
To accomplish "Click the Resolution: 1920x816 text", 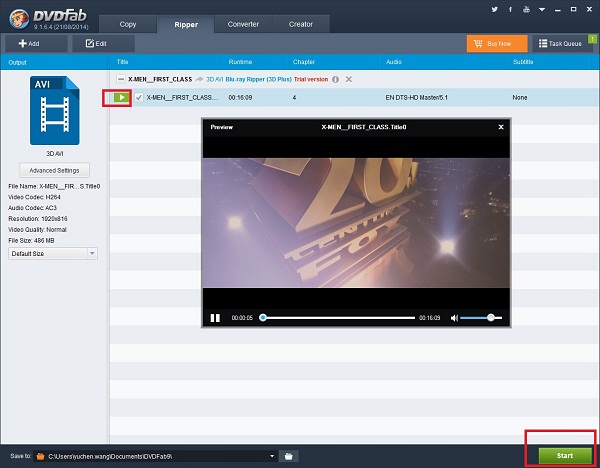I will click(x=38, y=219).
